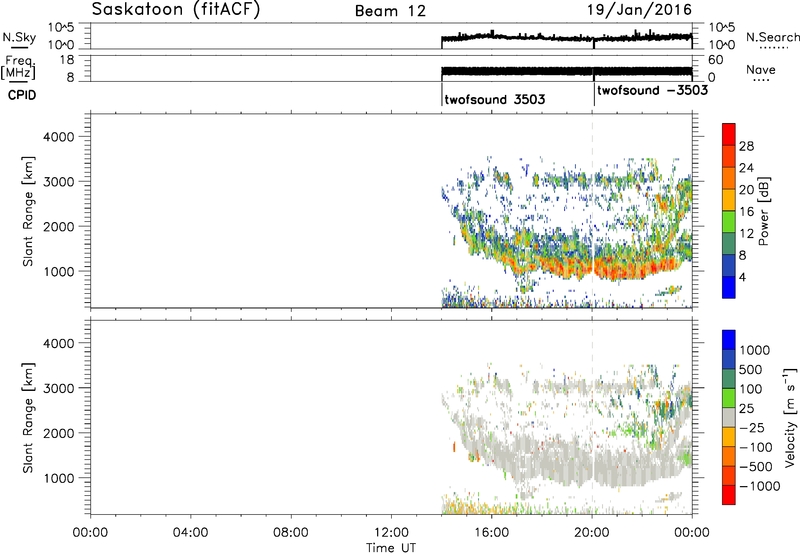The width and height of the screenshot is (800, 554).
Task: Click the red bottom of the velocity color bar
Action: (x=729, y=495)
